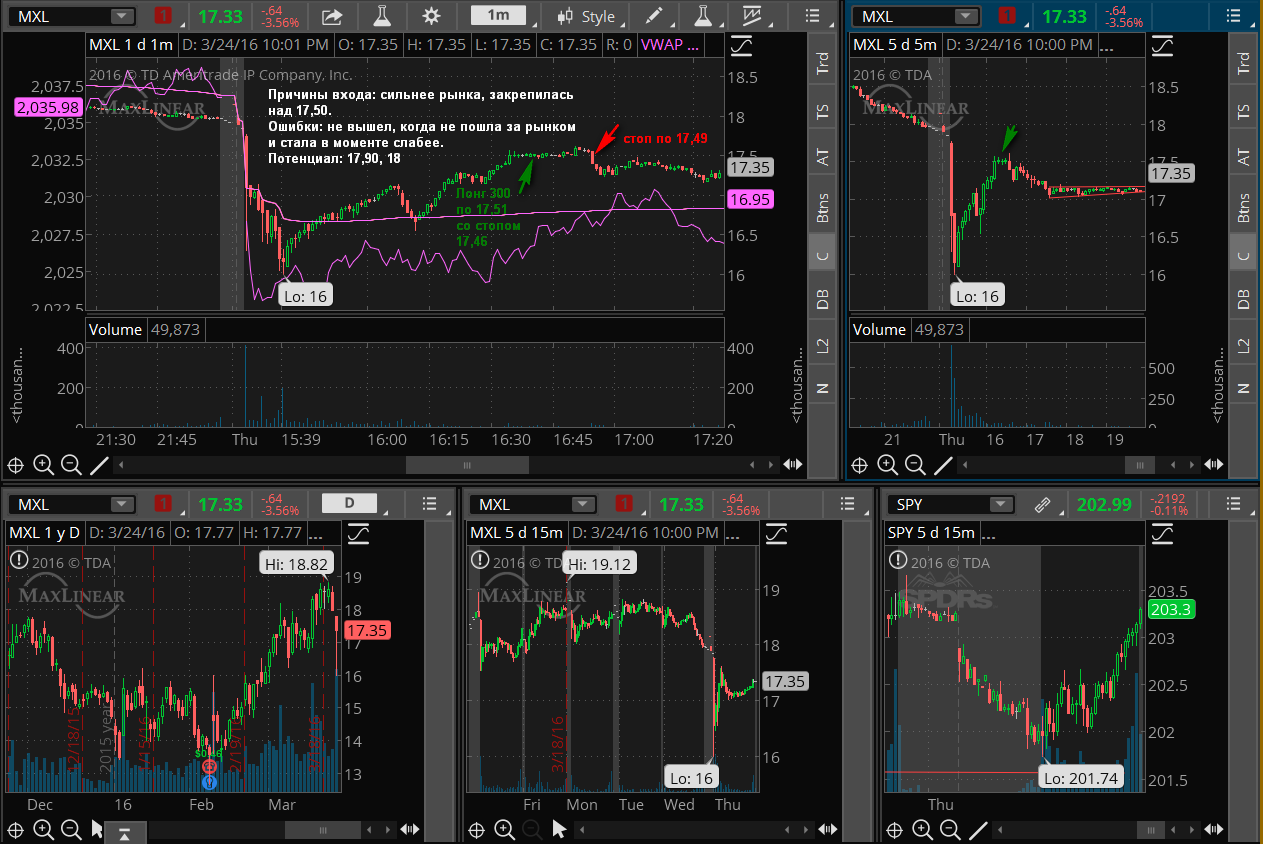Open list menu icon of the MXL daily panel

(x=430, y=504)
